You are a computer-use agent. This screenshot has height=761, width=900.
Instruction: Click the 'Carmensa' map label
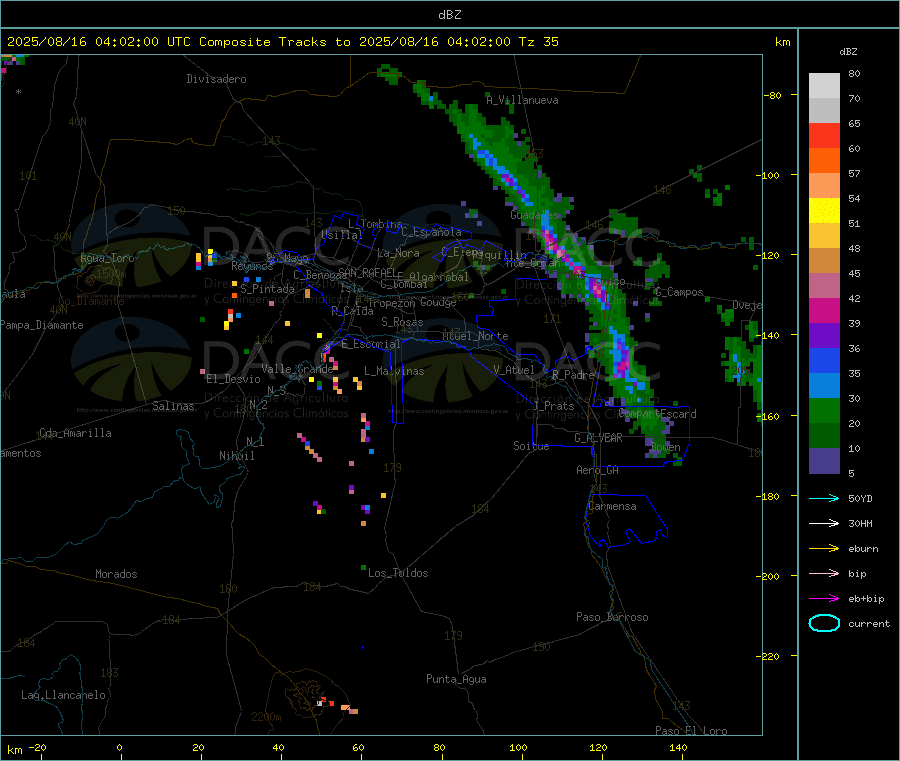click(x=612, y=506)
